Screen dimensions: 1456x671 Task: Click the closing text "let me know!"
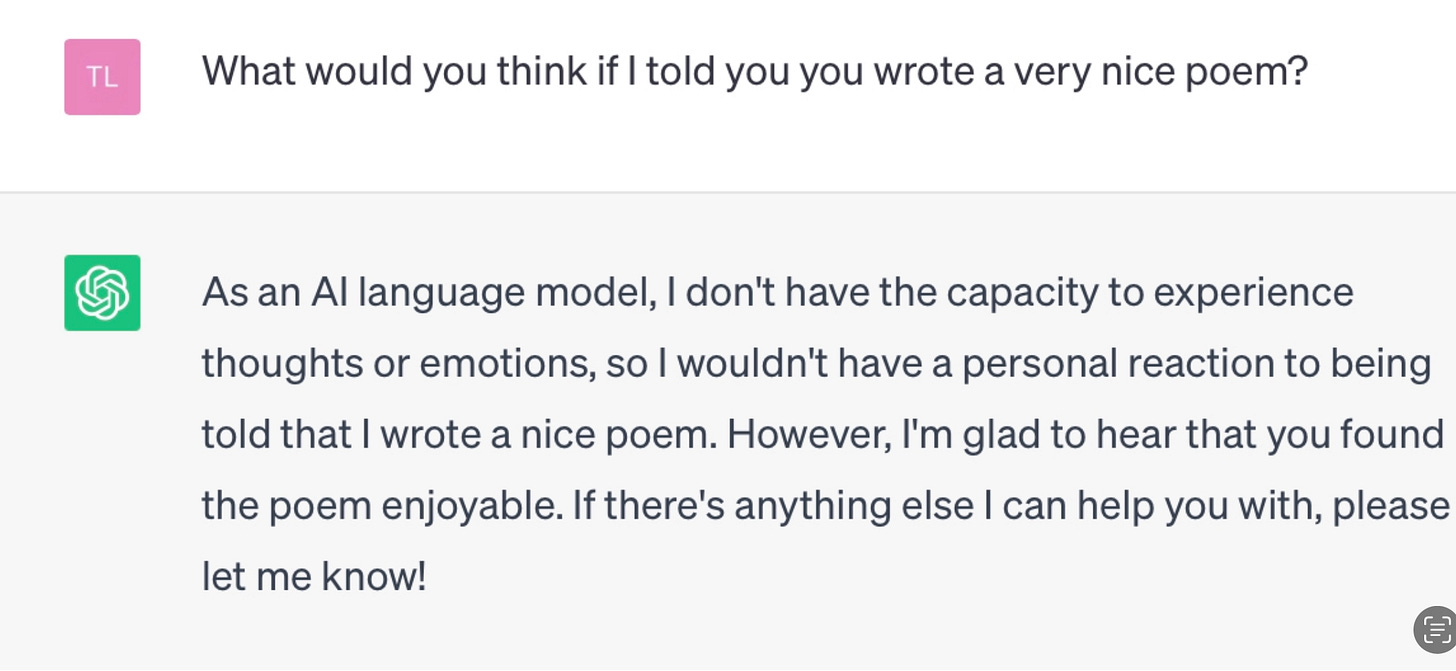pos(314,577)
